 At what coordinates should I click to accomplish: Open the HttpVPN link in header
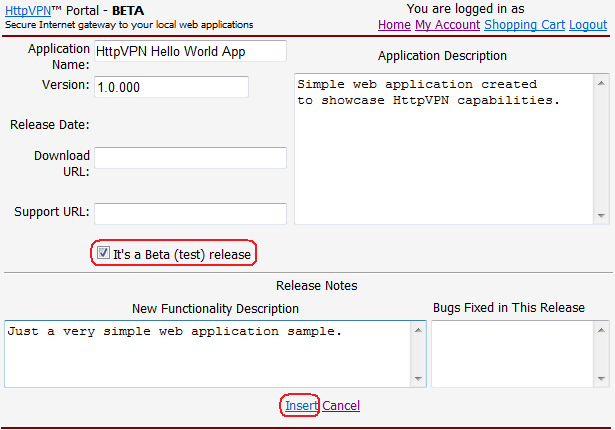[28, 11]
